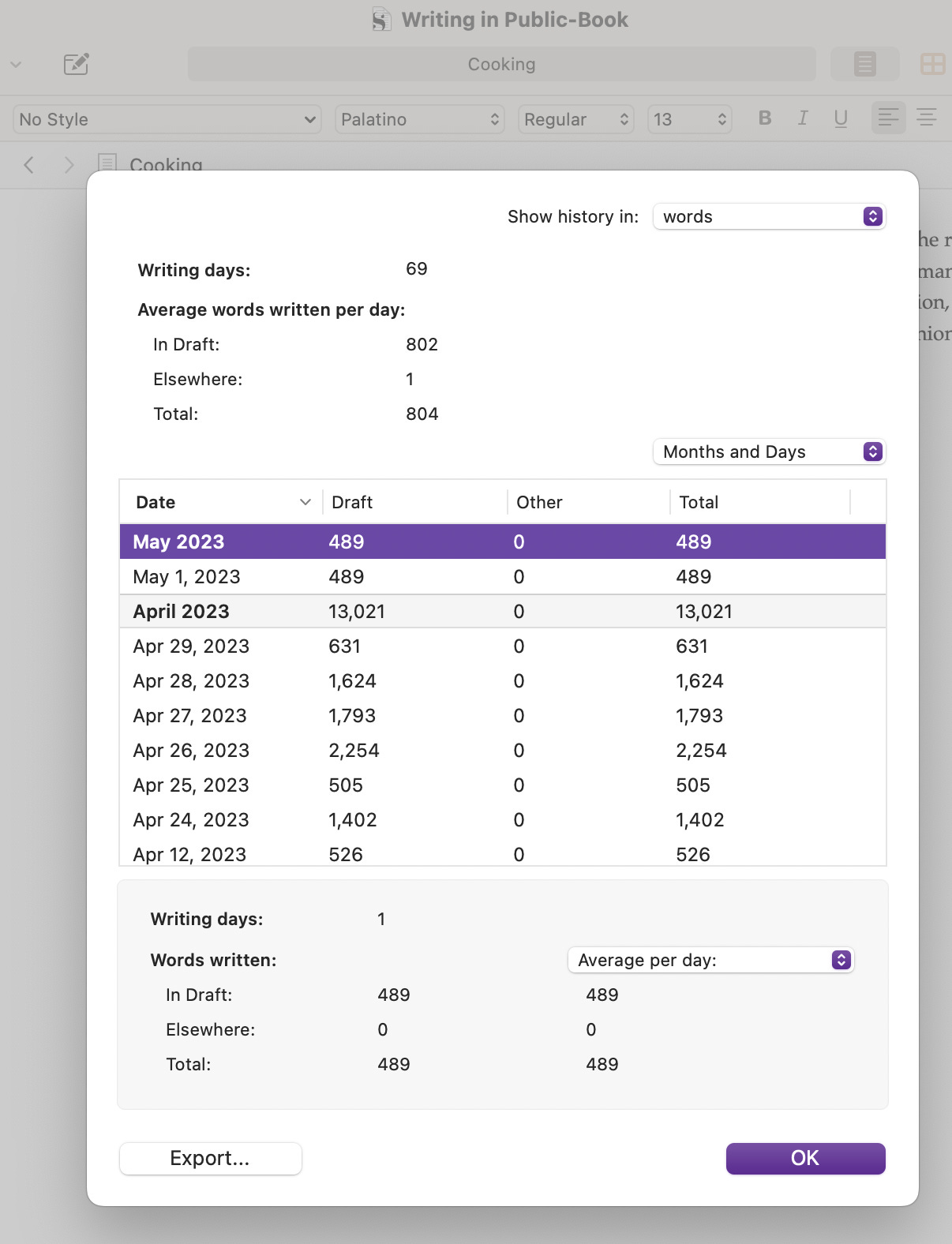The image size is (952, 1244).
Task: Sort by the Total column header
Action: click(760, 502)
